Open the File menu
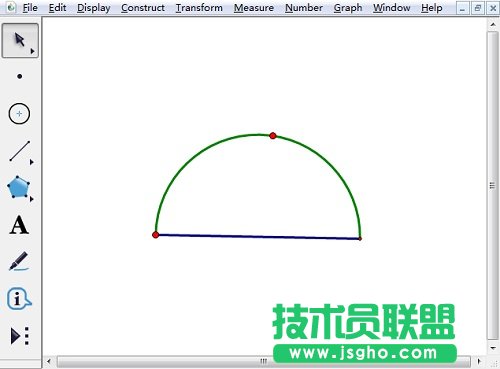Viewport: 500px width, 369px height. click(30, 8)
